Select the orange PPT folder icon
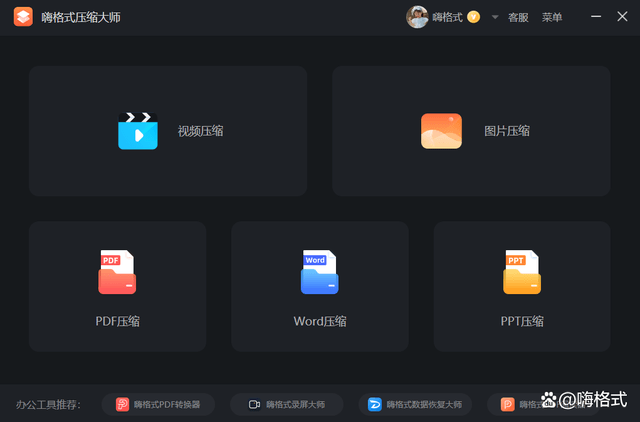The image size is (640, 422). click(x=522, y=273)
